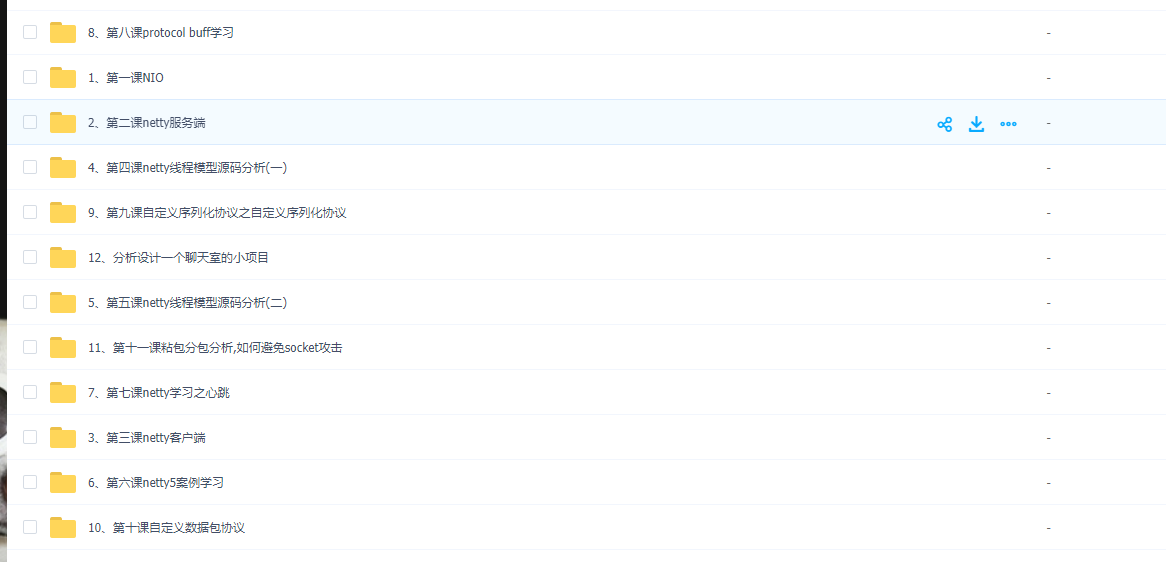Viewport: 1166px width, 562px height.
Task: Click folder icon of 第十一课粘包分包分析
Action: [63, 347]
